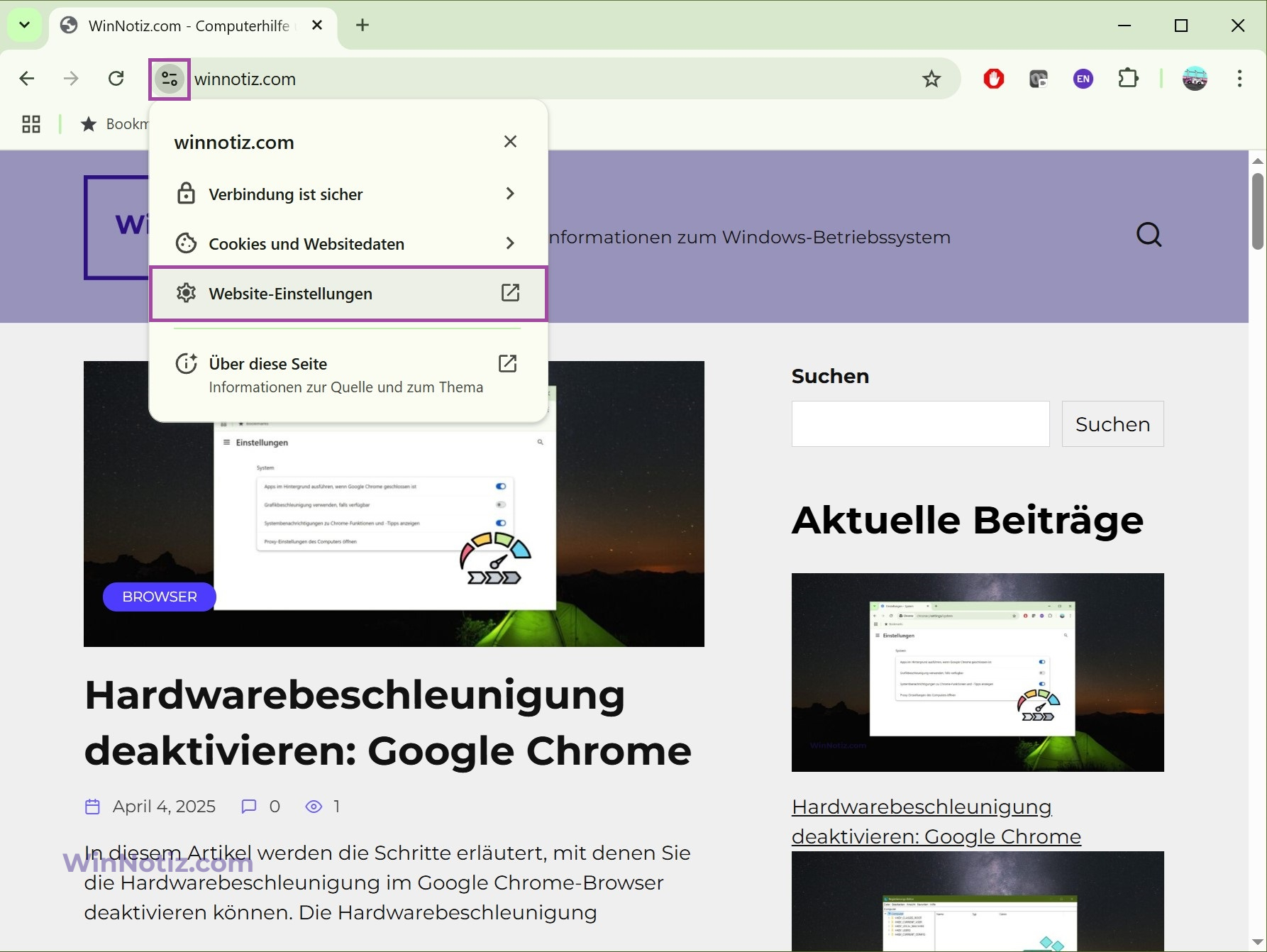The image size is (1267, 952).
Task: Click the lock icon beside Verbindung ist sicher
Action: coord(186,194)
